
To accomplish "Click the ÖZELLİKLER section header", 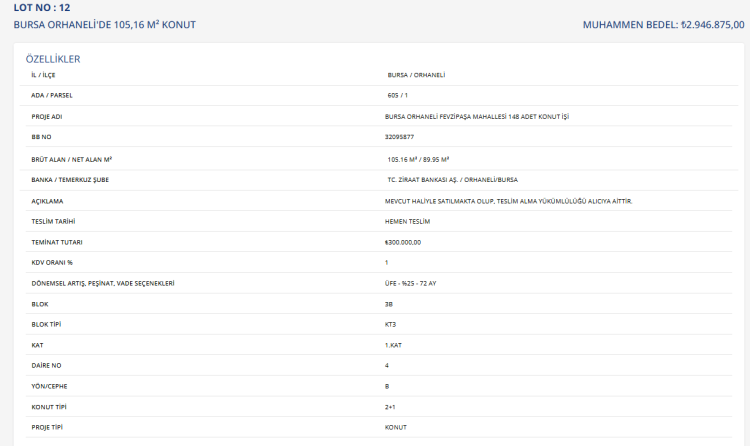I will tap(53, 59).
